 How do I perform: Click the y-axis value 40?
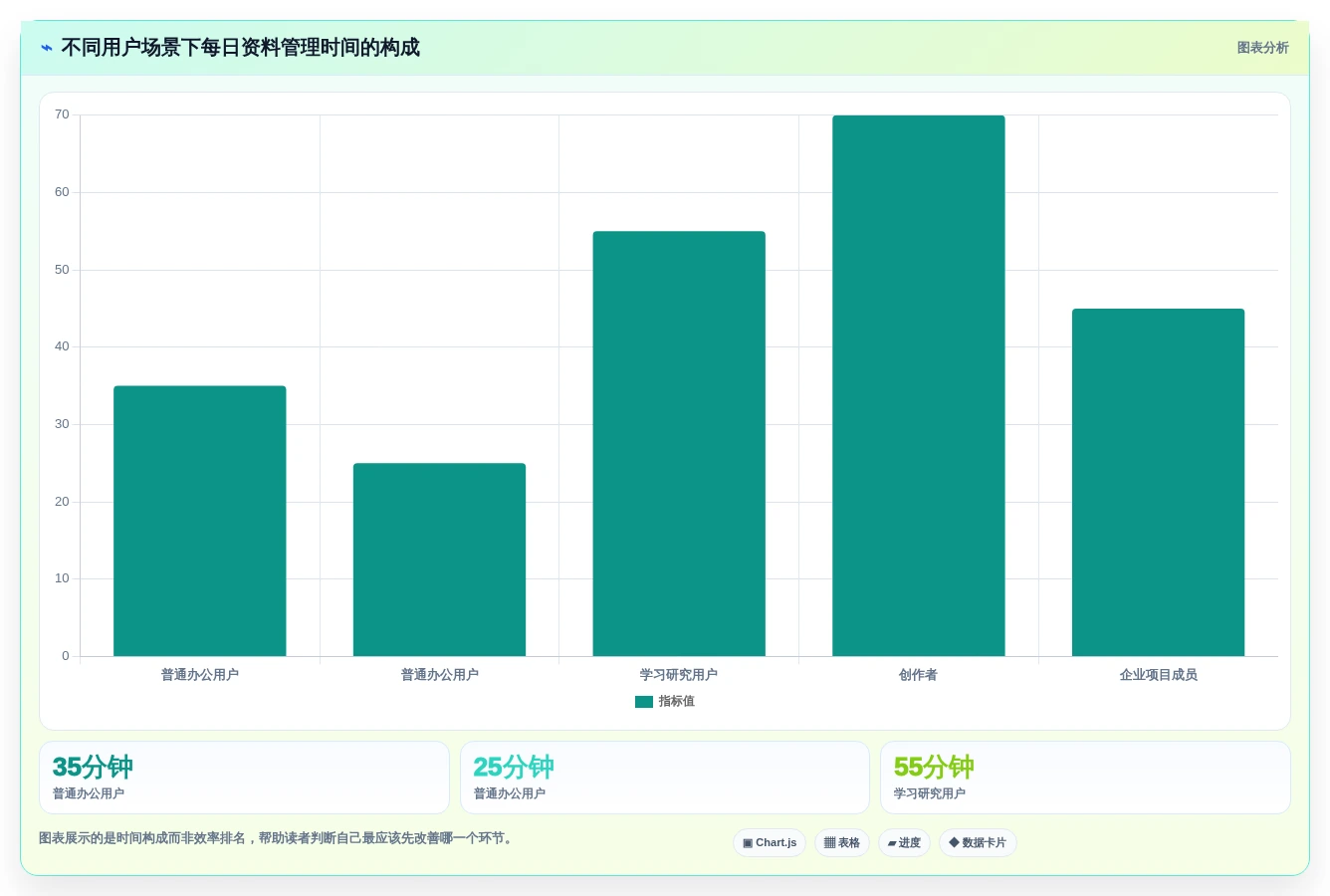62,346
